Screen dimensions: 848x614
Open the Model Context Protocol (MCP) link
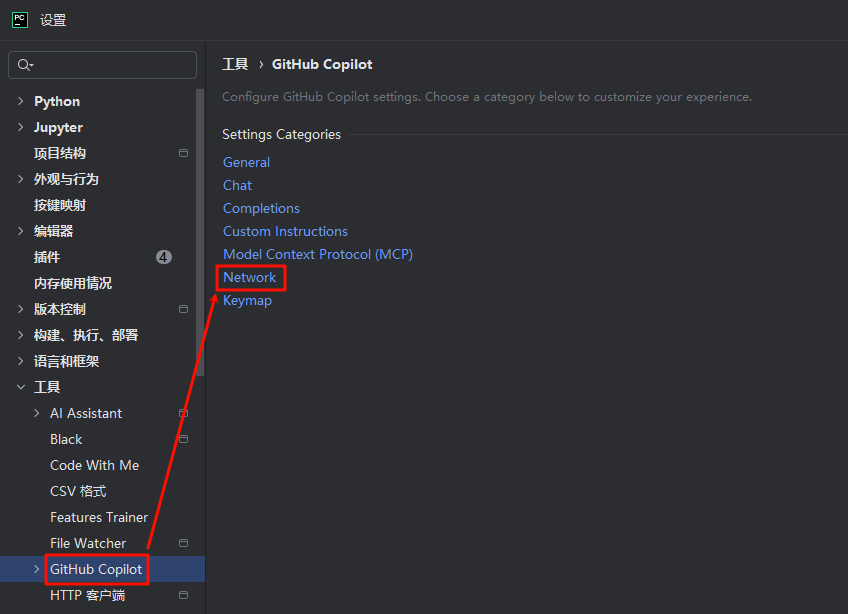(317, 254)
